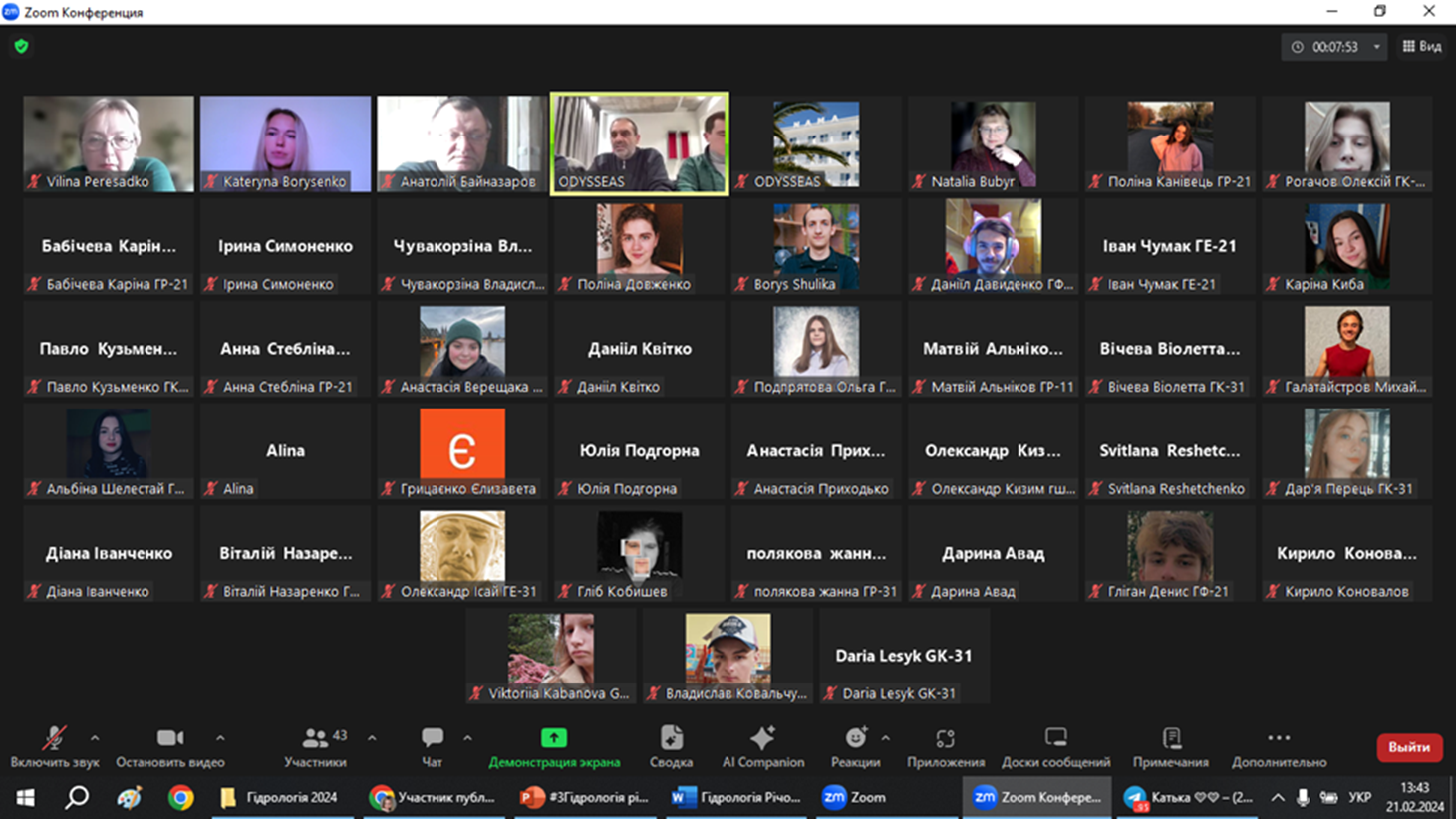
Task: Toggle the Участники participants list
Action: coord(315,746)
